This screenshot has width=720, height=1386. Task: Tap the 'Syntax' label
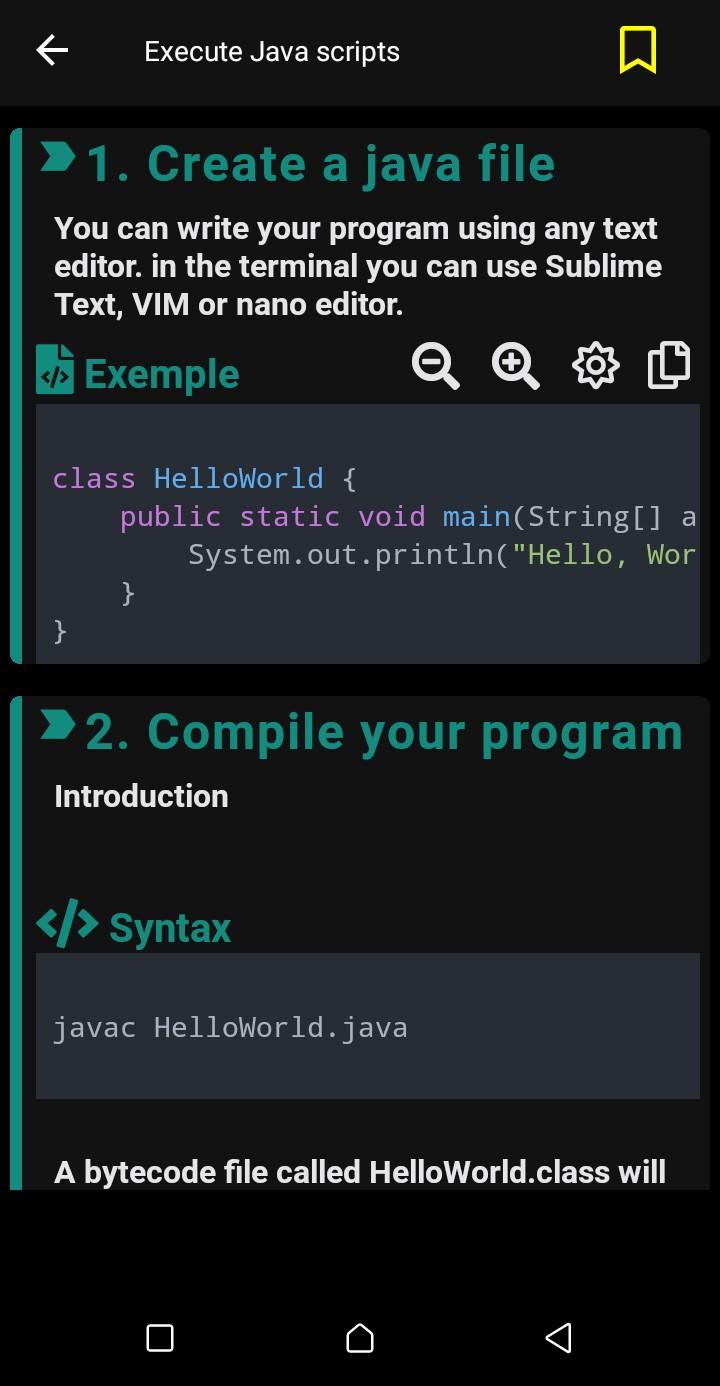coord(170,928)
